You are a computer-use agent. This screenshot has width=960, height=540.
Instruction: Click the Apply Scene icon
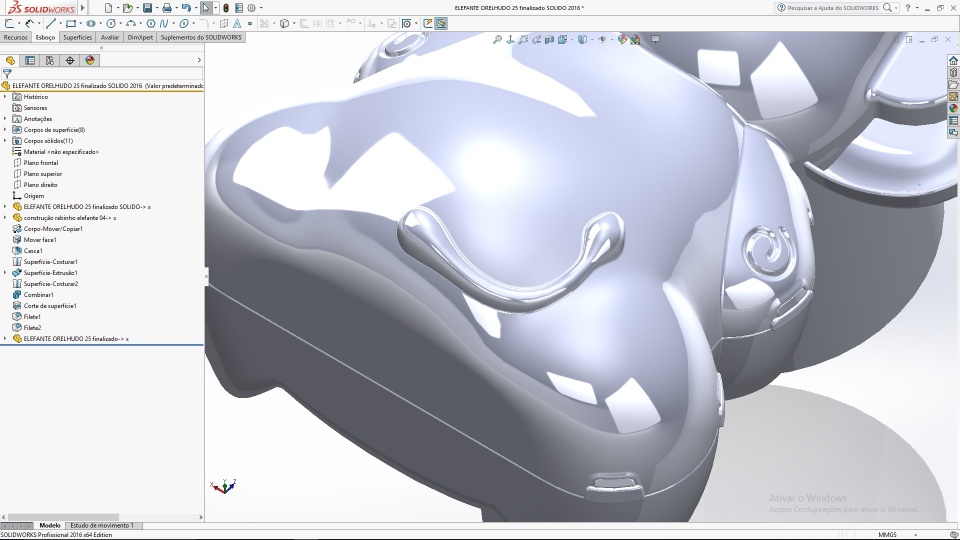pos(635,39)
